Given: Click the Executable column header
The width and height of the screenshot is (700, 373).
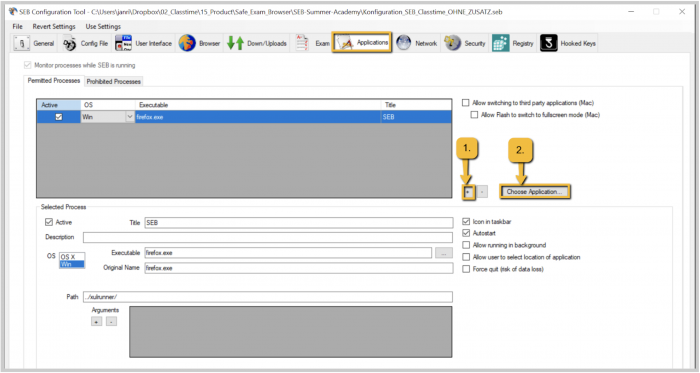Looking at the screenshot, I should (258, 105).
